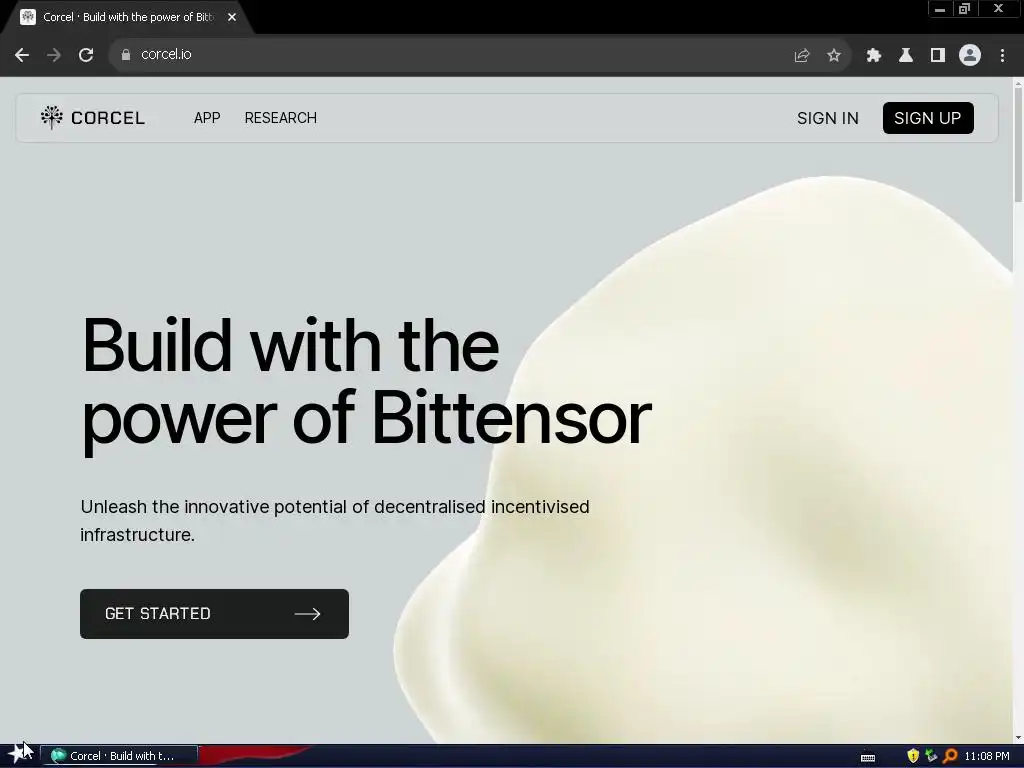Click the browser back arrow
The height and width of the screenshot is (768, 1024).
tap(22, 55)
